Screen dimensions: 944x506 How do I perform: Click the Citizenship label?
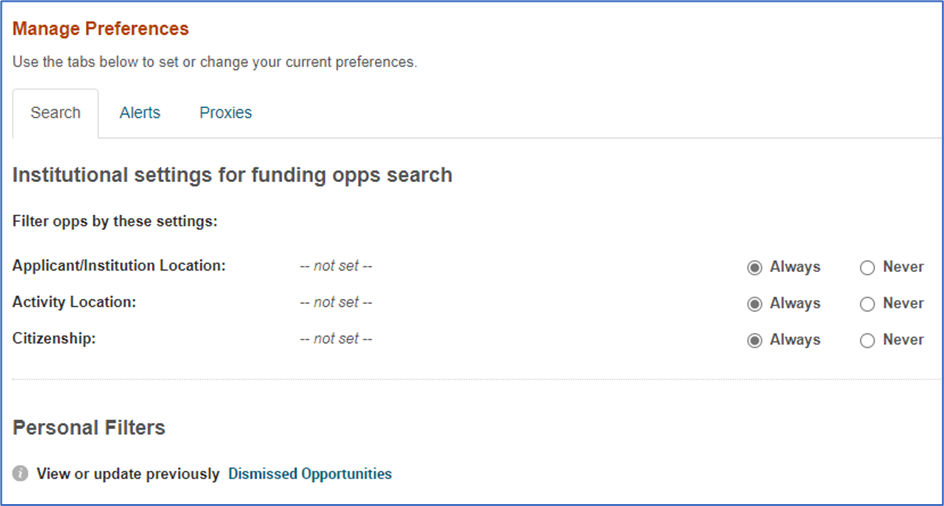(x=54, y=339)
